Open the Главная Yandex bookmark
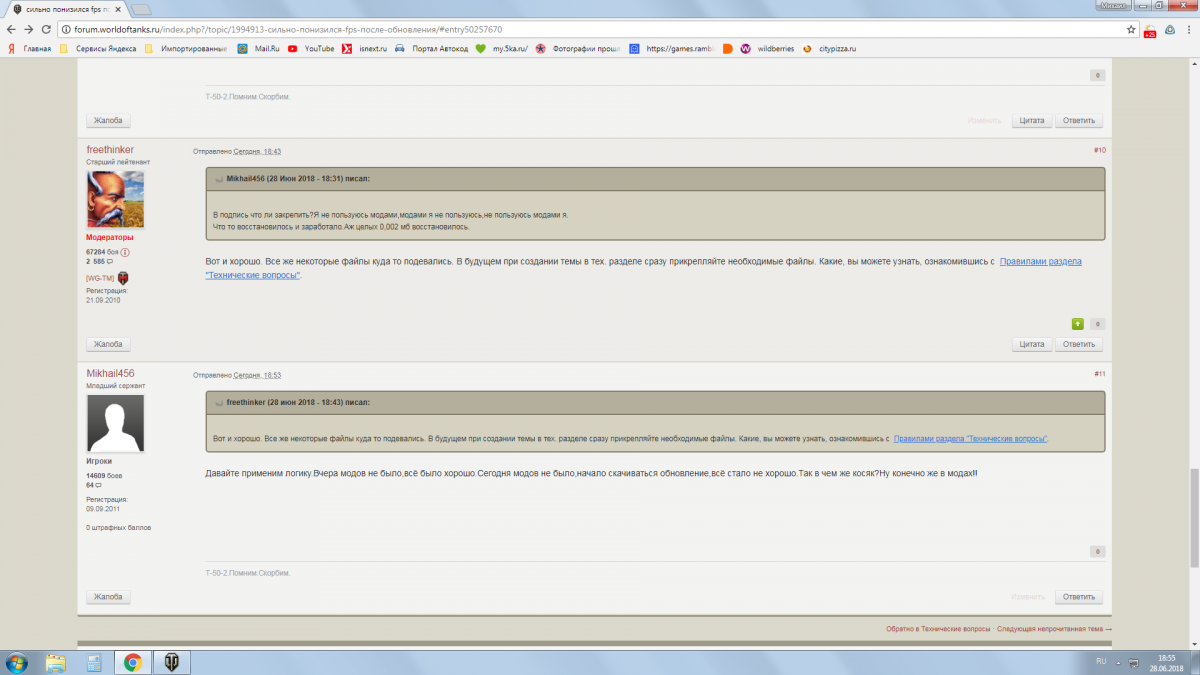The height and width of the screenshot is (675, 1200). pyautogui.click(x=29, y=48)
